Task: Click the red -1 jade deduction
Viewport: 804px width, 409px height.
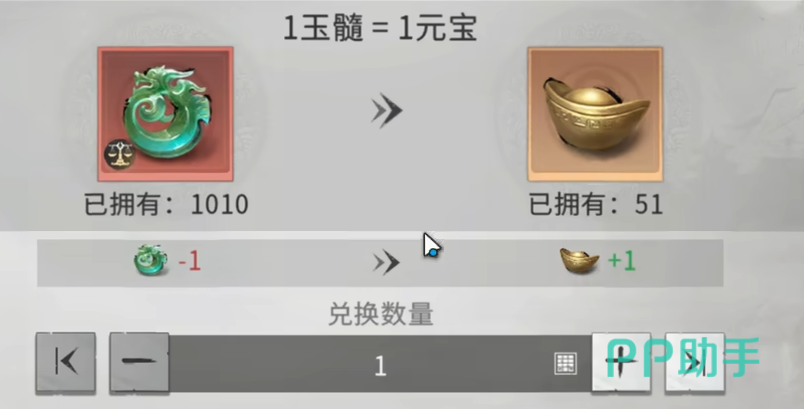Action: click(x=189, y=261)
